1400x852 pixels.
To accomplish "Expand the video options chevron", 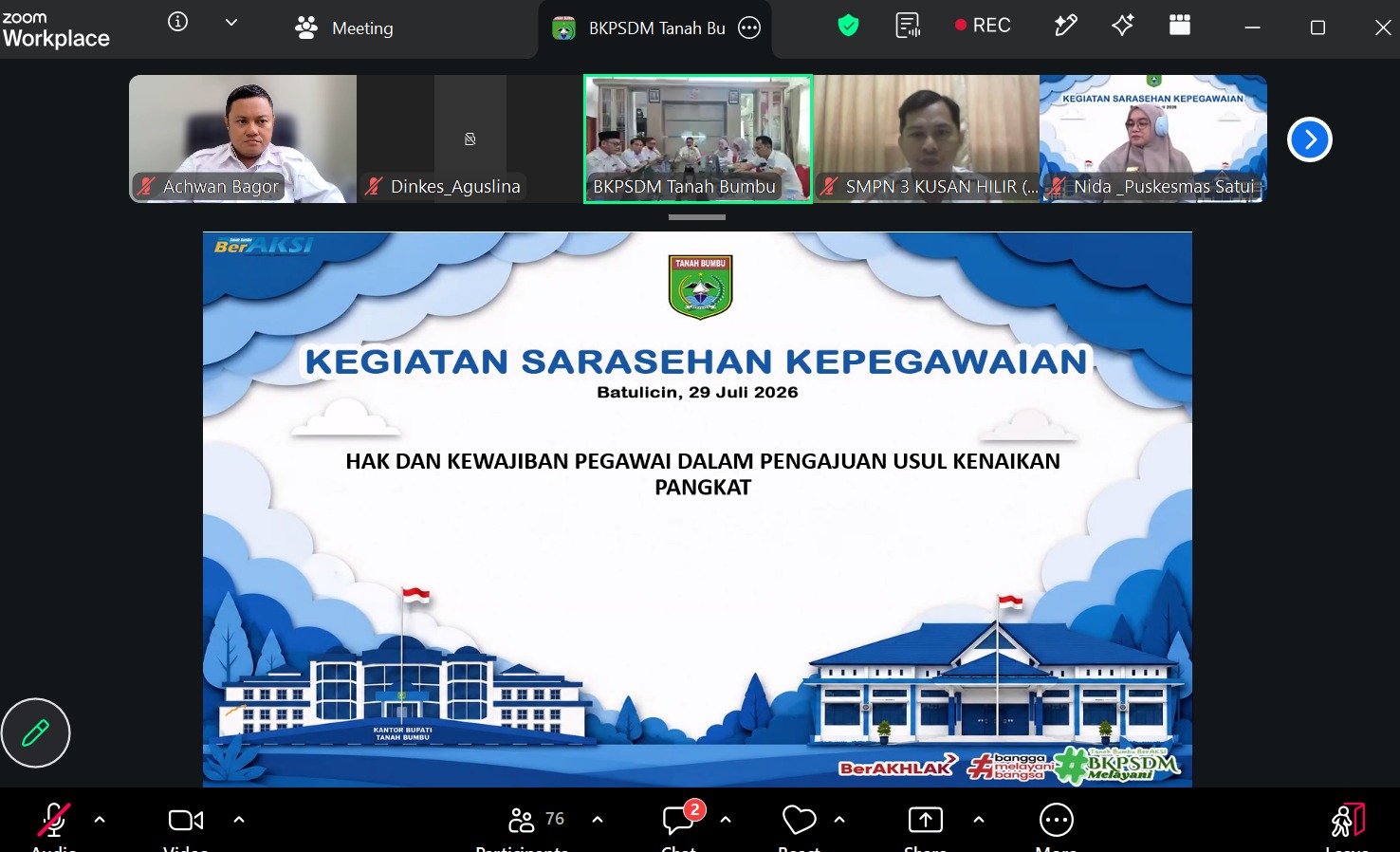I will tap(239, 820).
